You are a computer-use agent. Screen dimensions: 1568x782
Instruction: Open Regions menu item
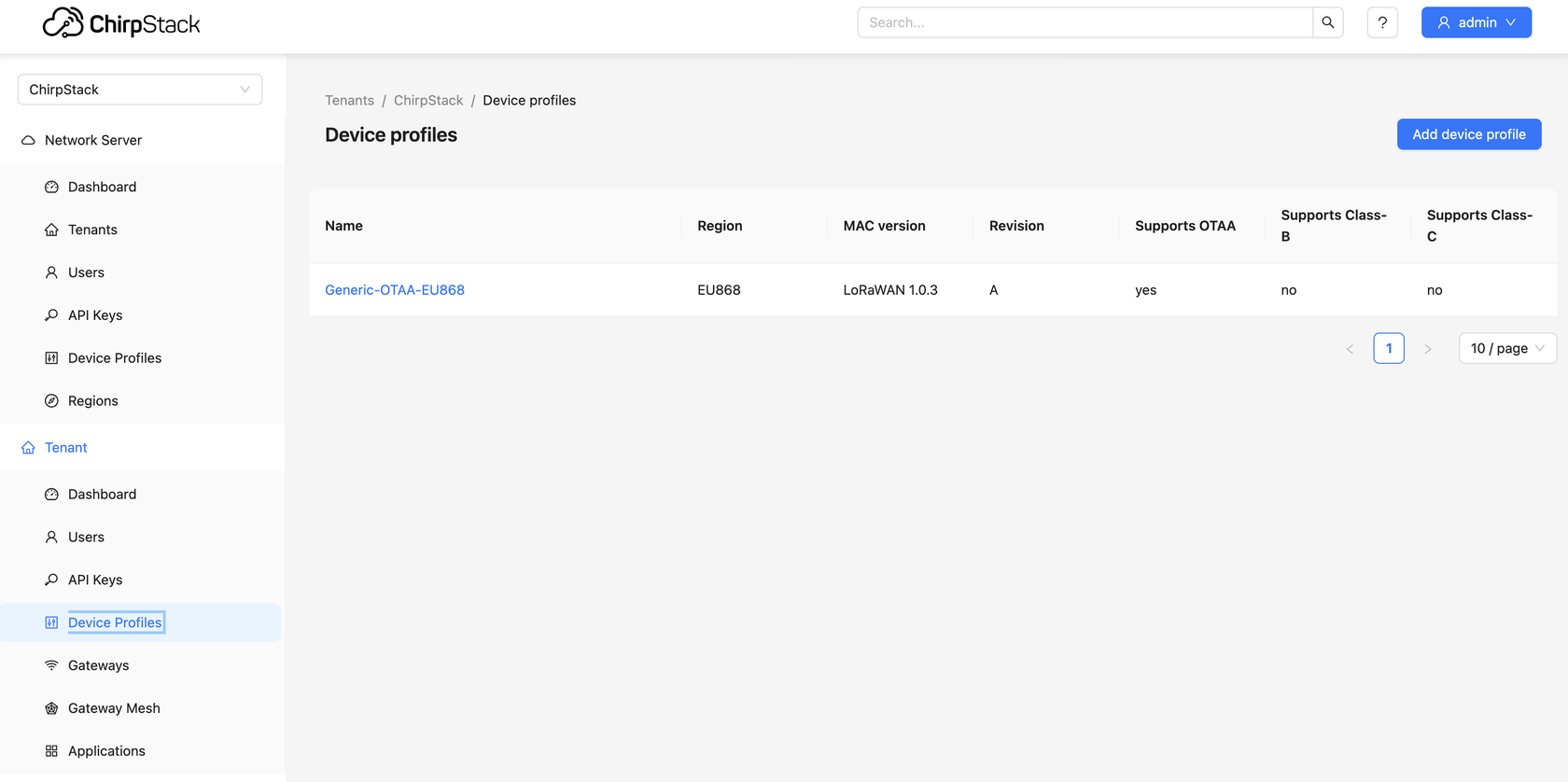coord(142,401)
